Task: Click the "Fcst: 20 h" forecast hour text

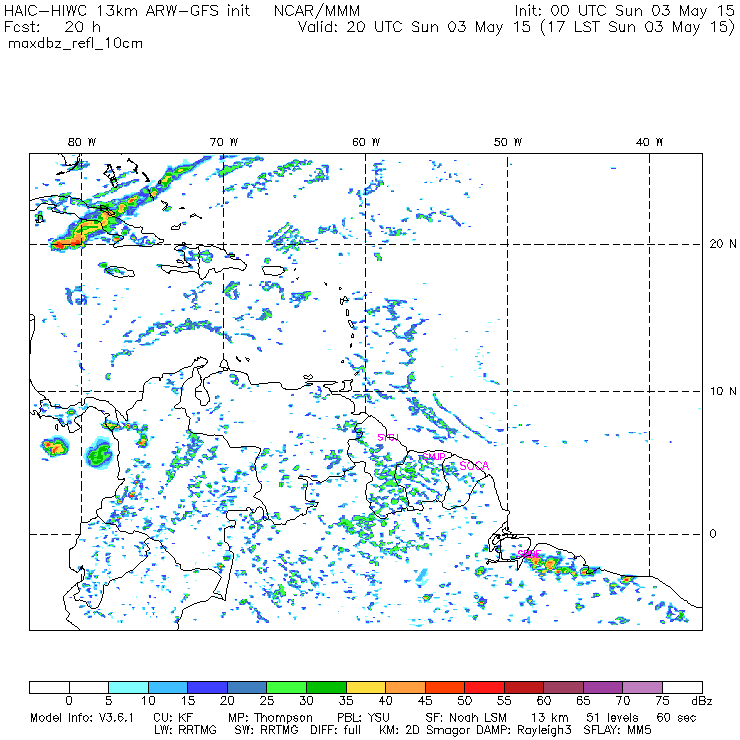Action: (x=52, y=27)
